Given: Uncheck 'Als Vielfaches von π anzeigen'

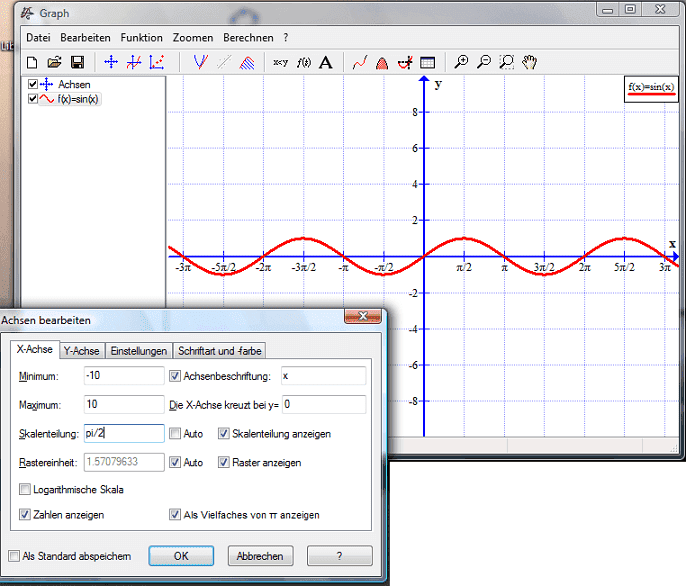Looking at the screenshot, I should point(176,515).
